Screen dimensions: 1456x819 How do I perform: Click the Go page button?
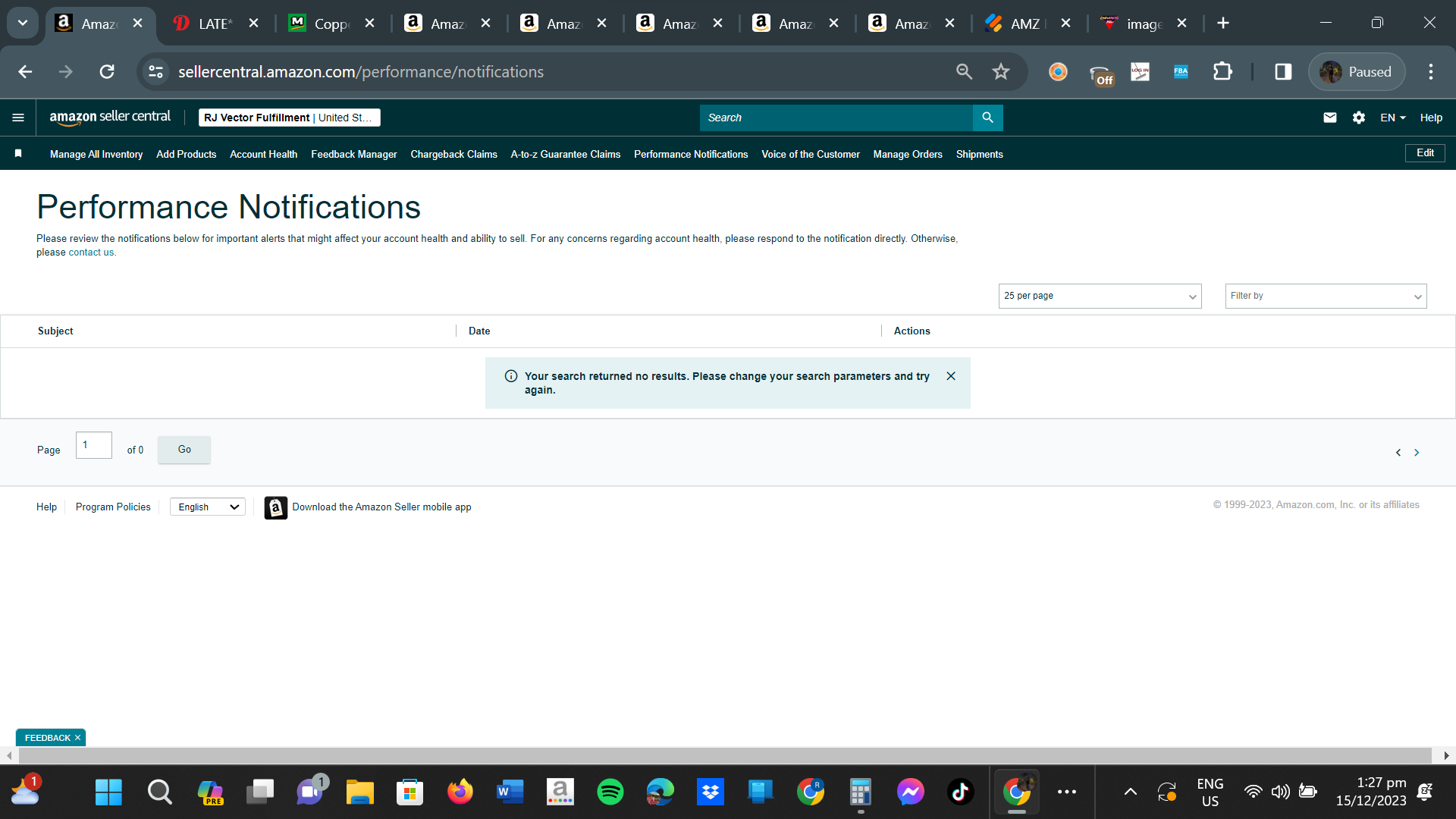pos(184,450)
